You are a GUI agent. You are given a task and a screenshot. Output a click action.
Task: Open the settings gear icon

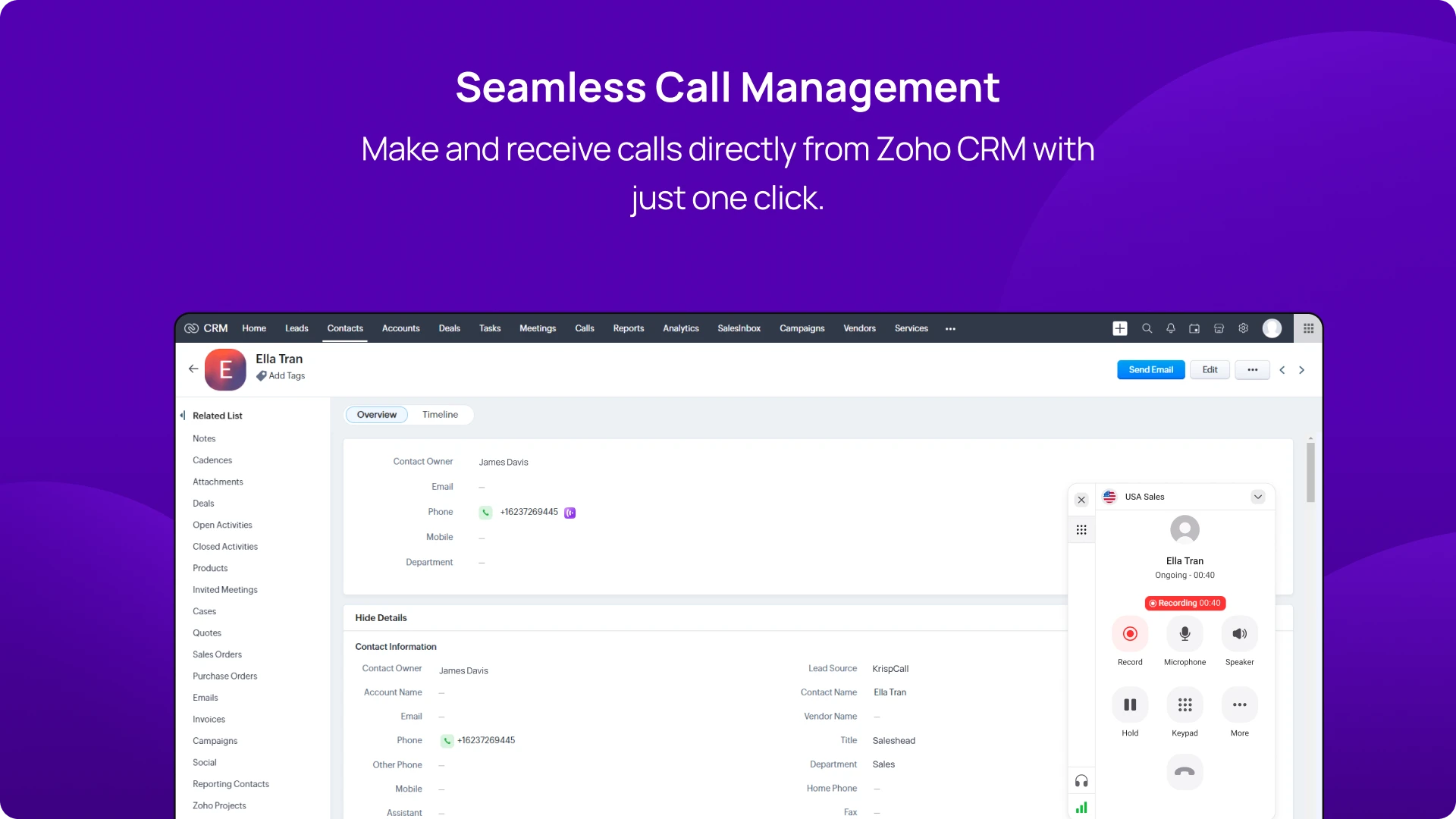(x=1244, y=328)
